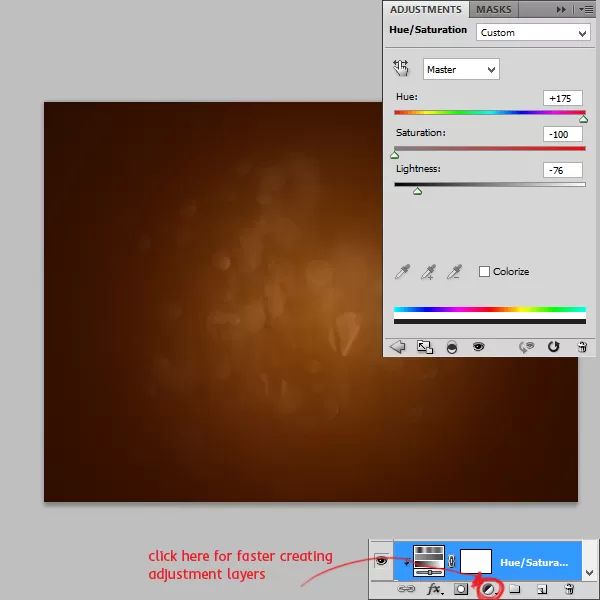
Task: Enable the Colorize checkbox
Action: (x=484, y=272)
